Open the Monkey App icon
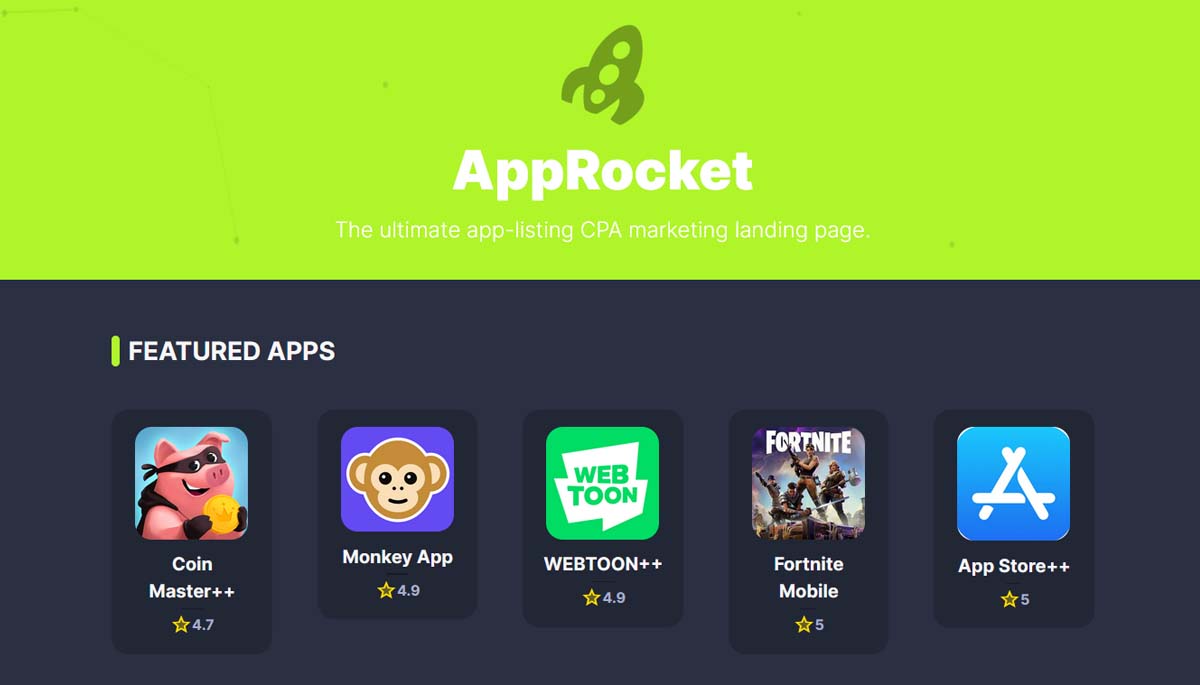 (397, 479)
